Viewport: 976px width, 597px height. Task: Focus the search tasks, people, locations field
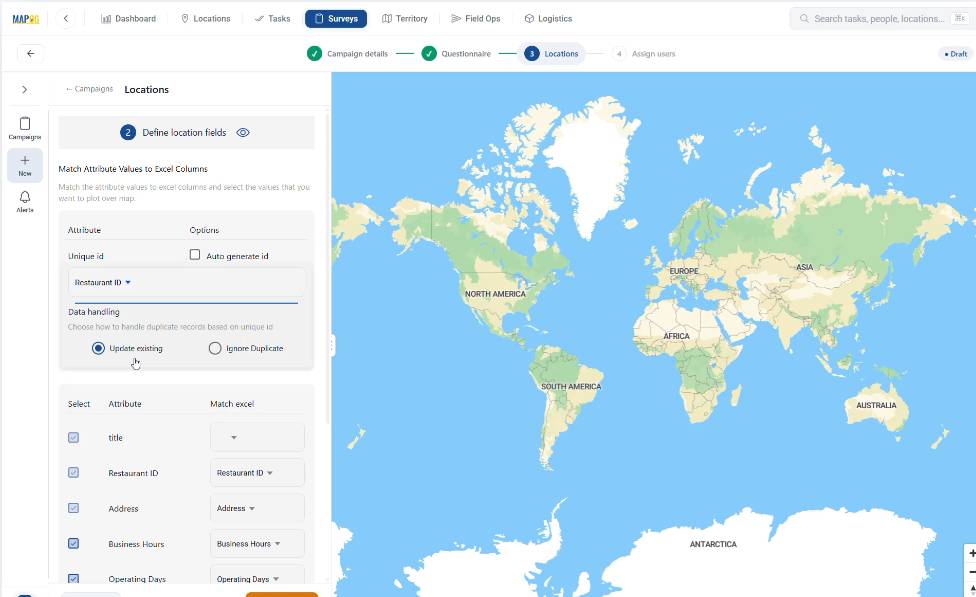coord(881,19)
